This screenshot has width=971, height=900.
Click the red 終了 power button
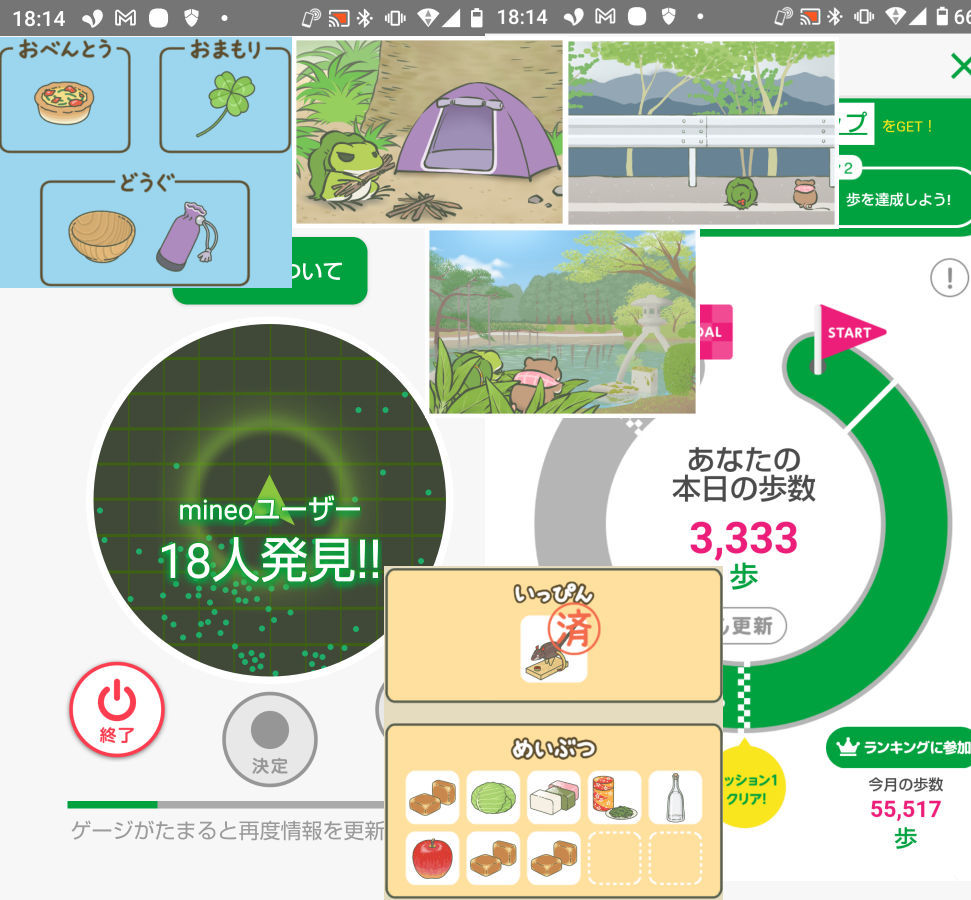coord(117,709)
